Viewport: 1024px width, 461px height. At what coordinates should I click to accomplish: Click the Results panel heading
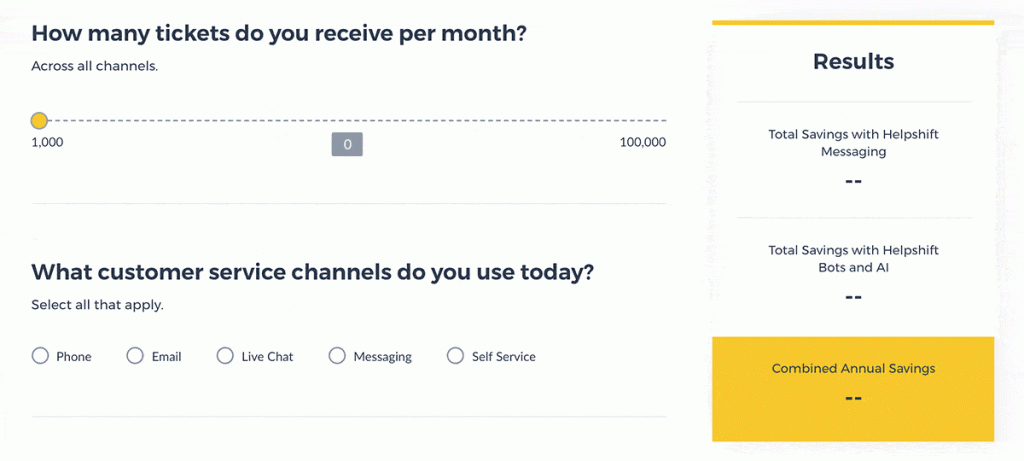(853, 61)
